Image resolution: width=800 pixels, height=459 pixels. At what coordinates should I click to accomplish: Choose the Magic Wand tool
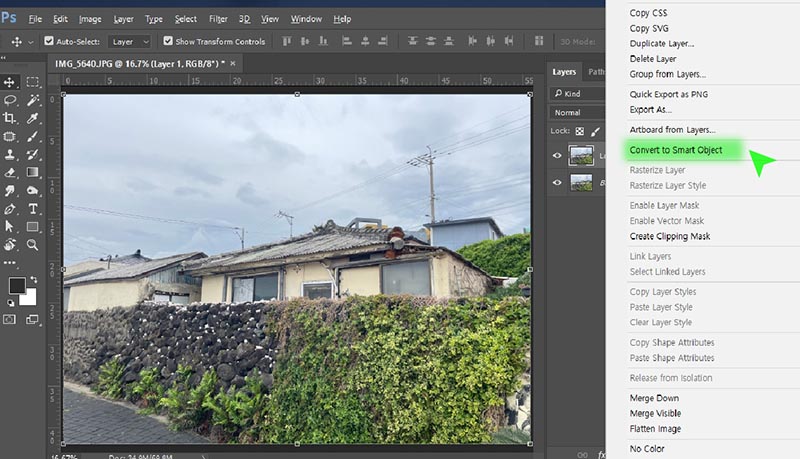click(33, 100)
